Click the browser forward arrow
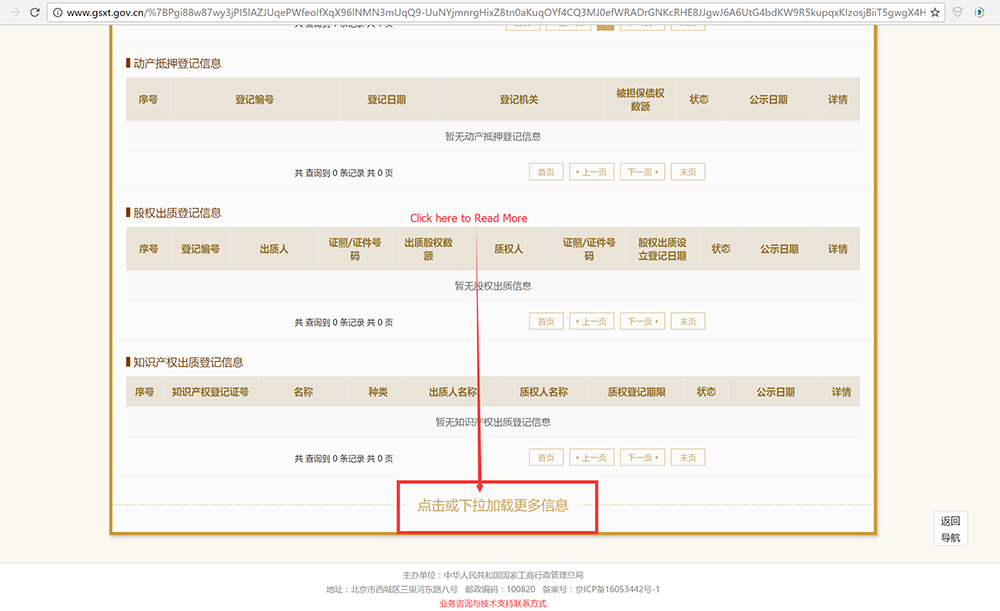Viewport: 1000px width, 611px height. click(15, 12)
